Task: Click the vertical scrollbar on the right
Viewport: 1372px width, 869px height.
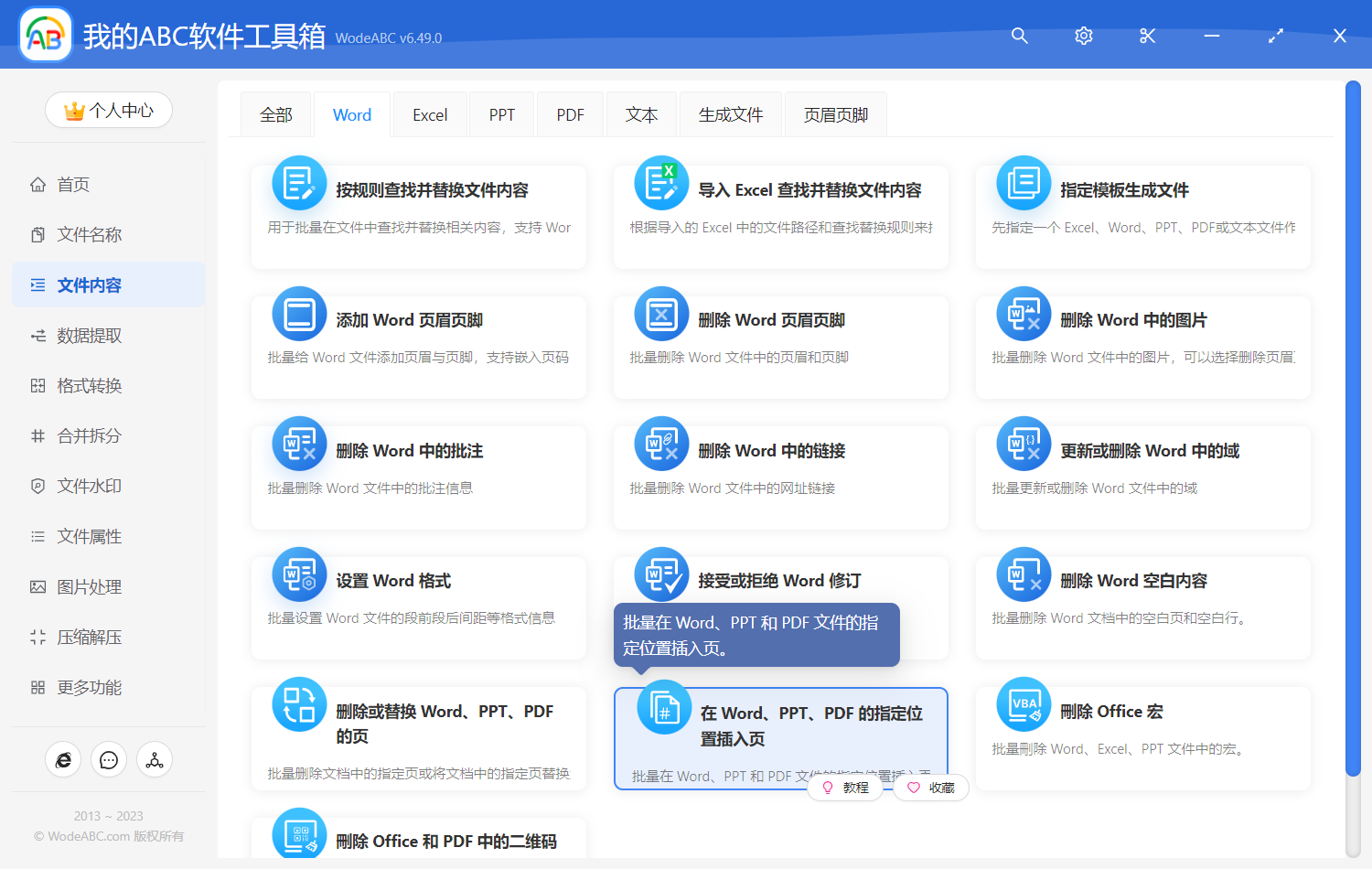Action: (1353, 430)
